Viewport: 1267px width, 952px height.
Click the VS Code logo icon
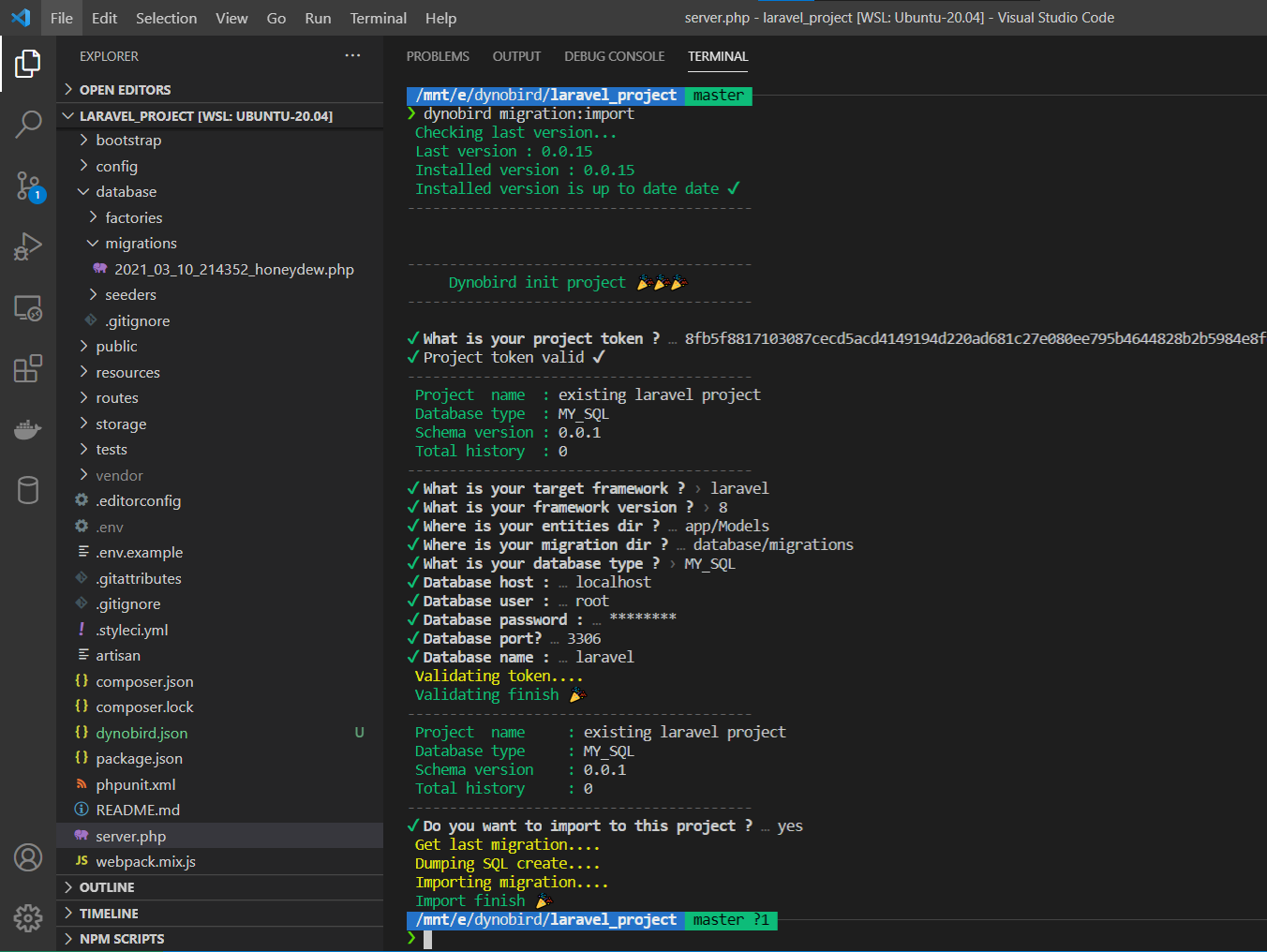pyautogui.click(x=21, y=18)
